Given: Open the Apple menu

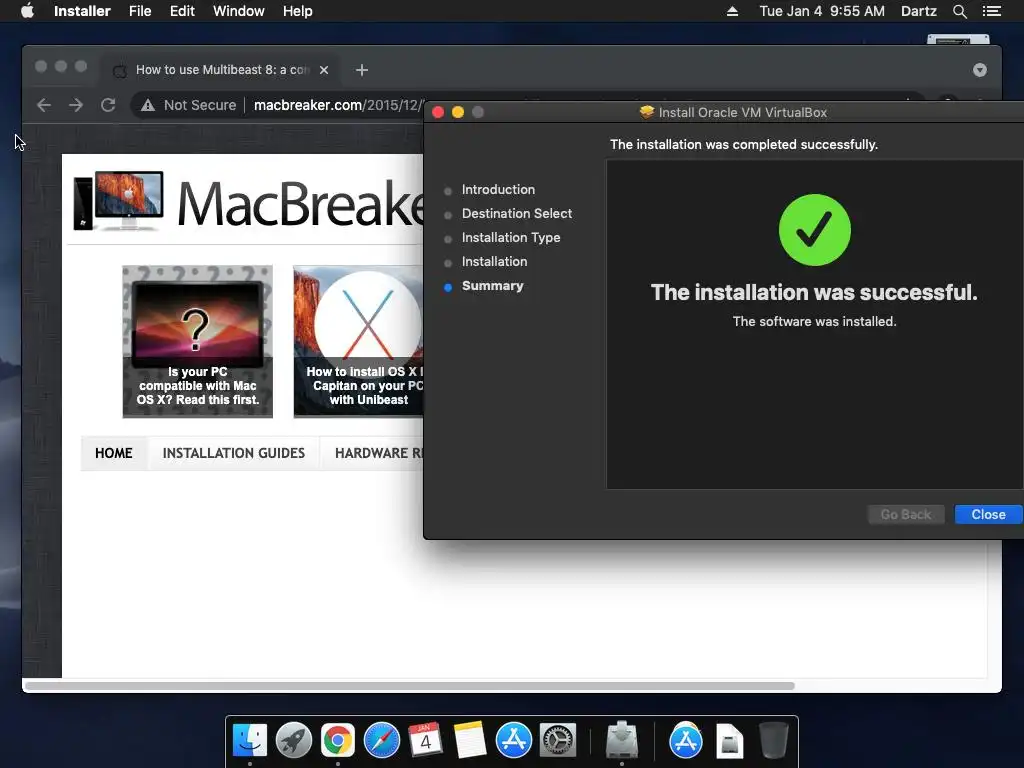Looking at the screenshot, I should pos(27,11).
